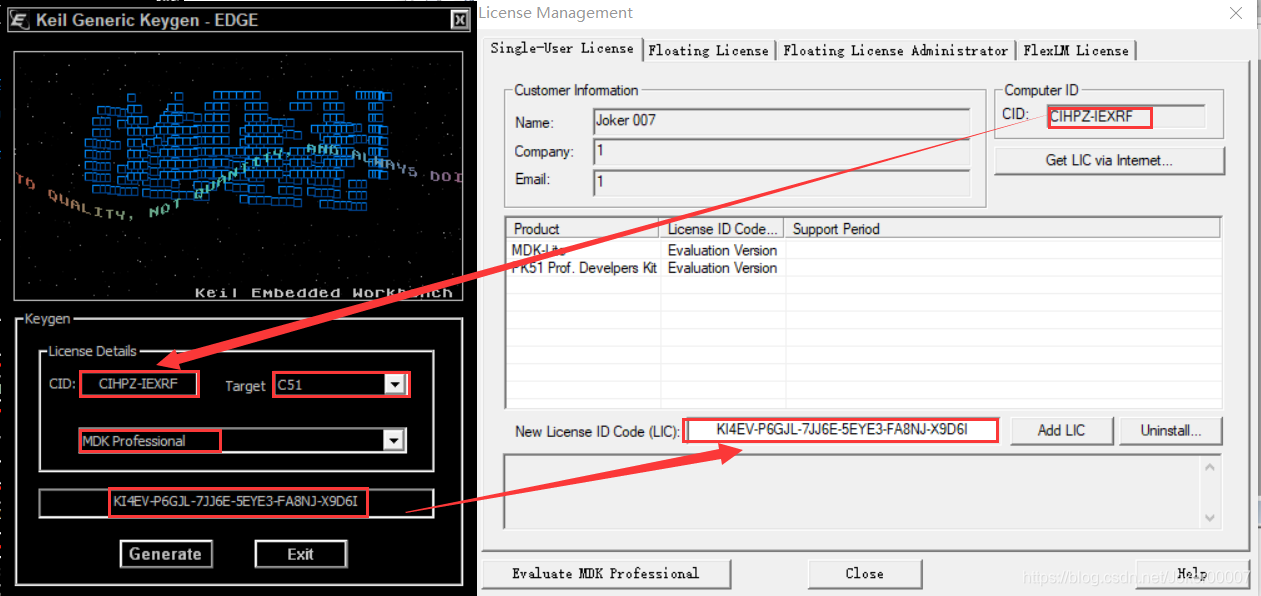
Task: Select the generated key field in the keygen
Action: tap(237, 502)
